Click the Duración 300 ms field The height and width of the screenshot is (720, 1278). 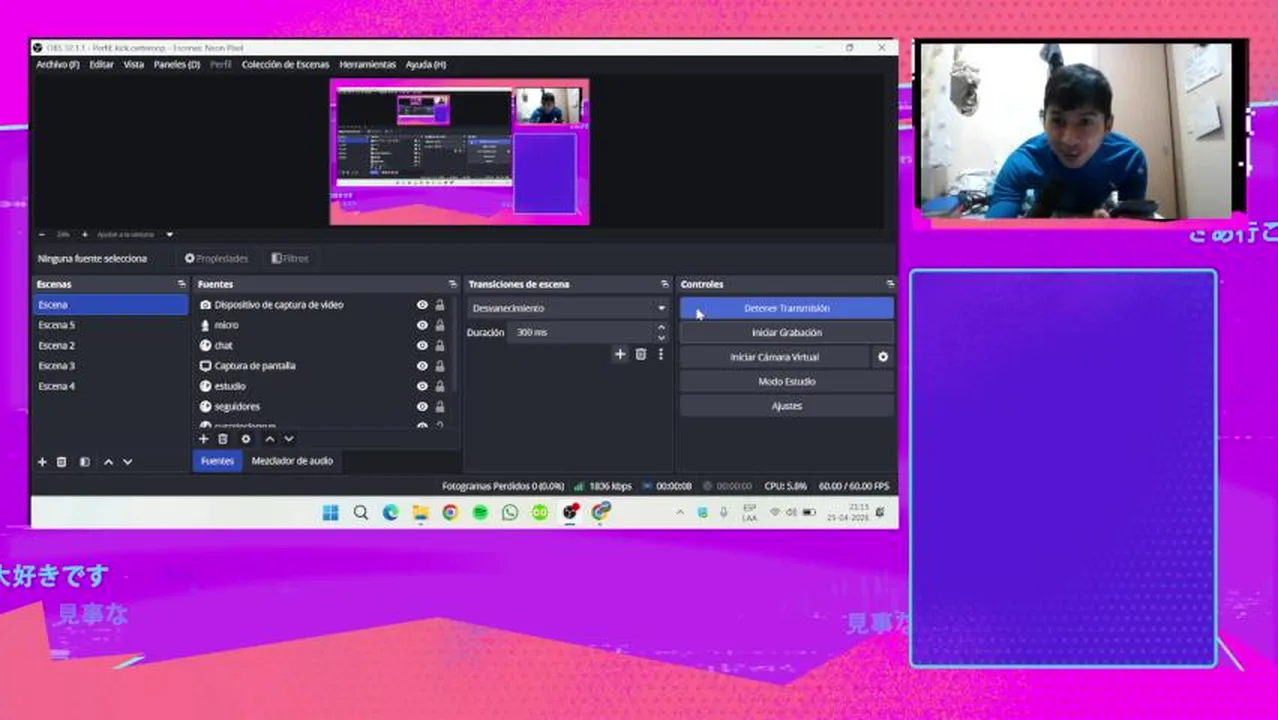point(580,332)
